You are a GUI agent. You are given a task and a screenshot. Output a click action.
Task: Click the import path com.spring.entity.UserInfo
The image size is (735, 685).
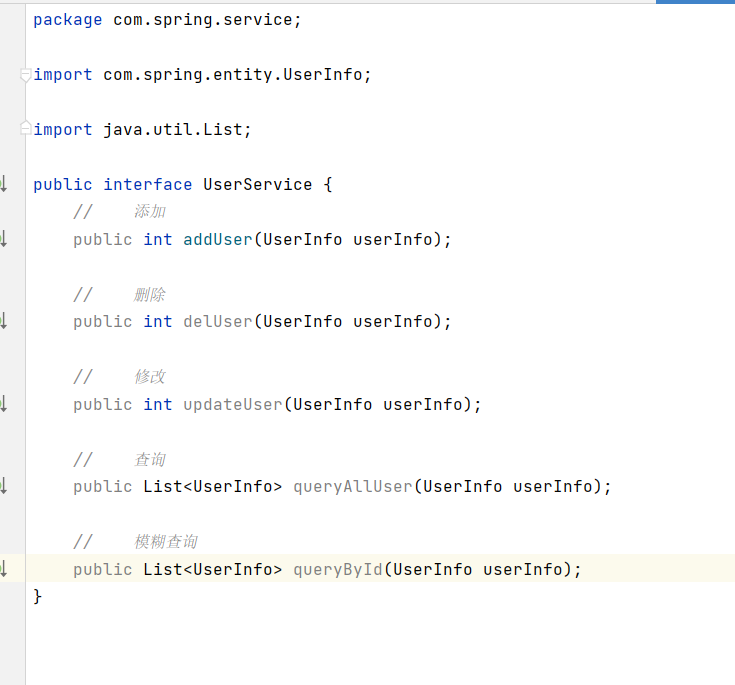[232, 75]
